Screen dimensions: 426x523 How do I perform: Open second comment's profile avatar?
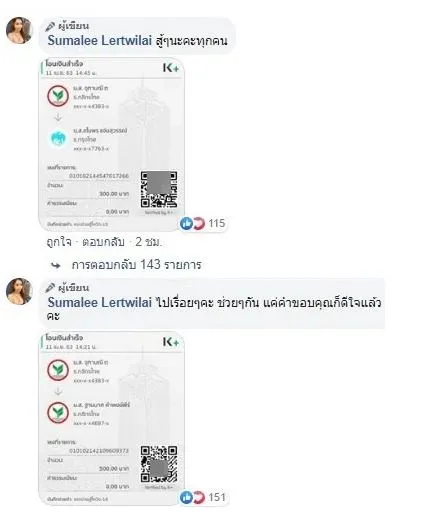pyautogui.click(x=19, y=291)
